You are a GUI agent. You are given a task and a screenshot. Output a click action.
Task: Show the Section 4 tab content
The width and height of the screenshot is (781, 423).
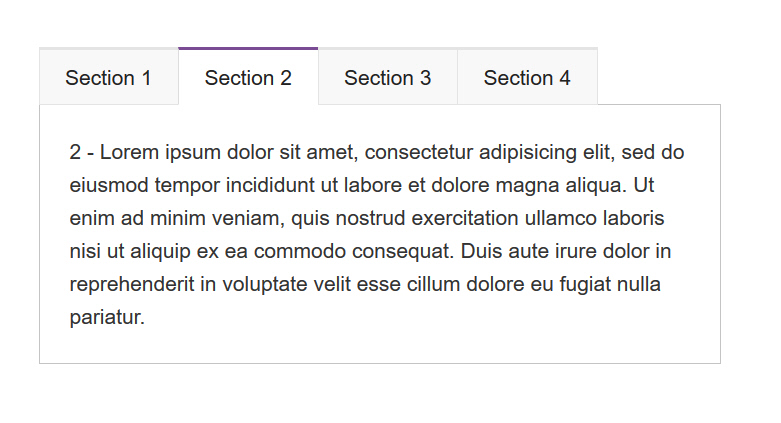(527, 78)
